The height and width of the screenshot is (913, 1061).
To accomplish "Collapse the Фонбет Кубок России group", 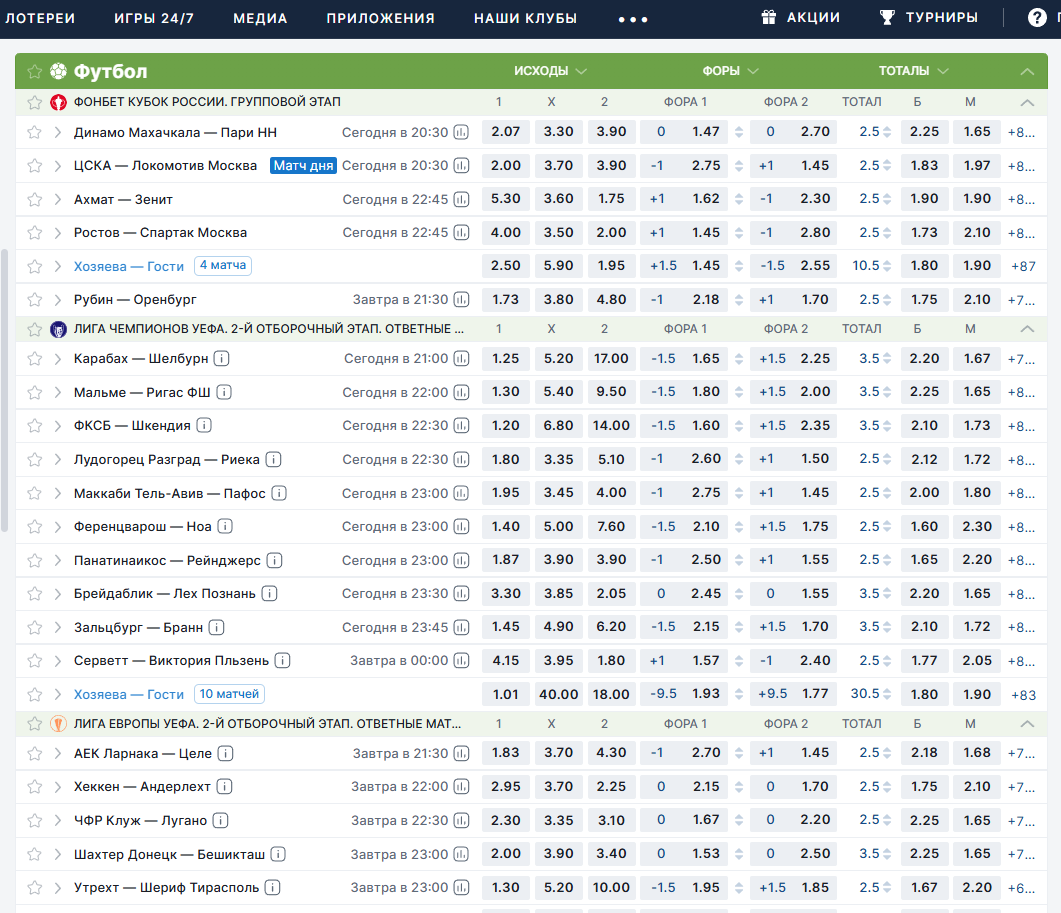I will click(x=1027, y=103).
